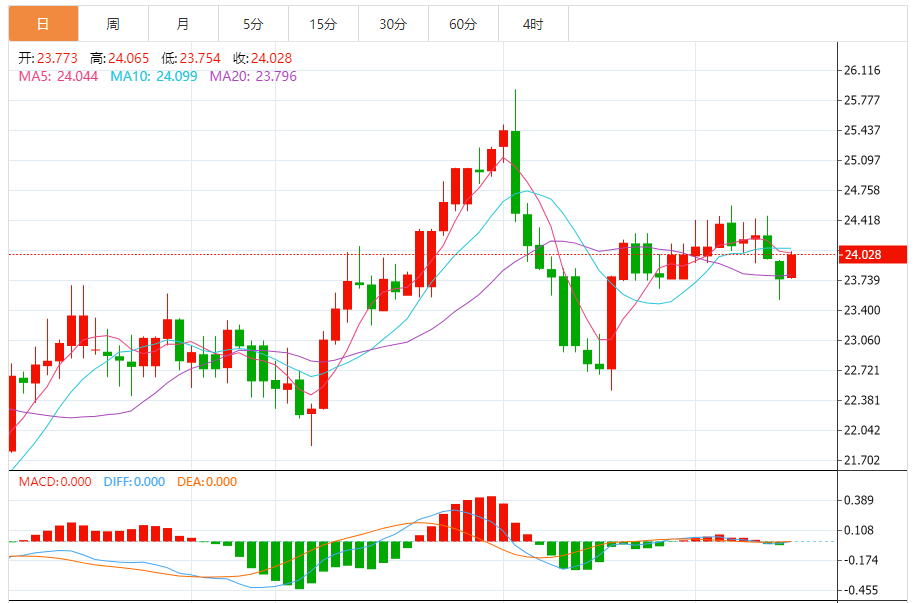Click the DIFF:0.000 label
Image resolution: width=916 pixels, height=603 pixels.
134,482
